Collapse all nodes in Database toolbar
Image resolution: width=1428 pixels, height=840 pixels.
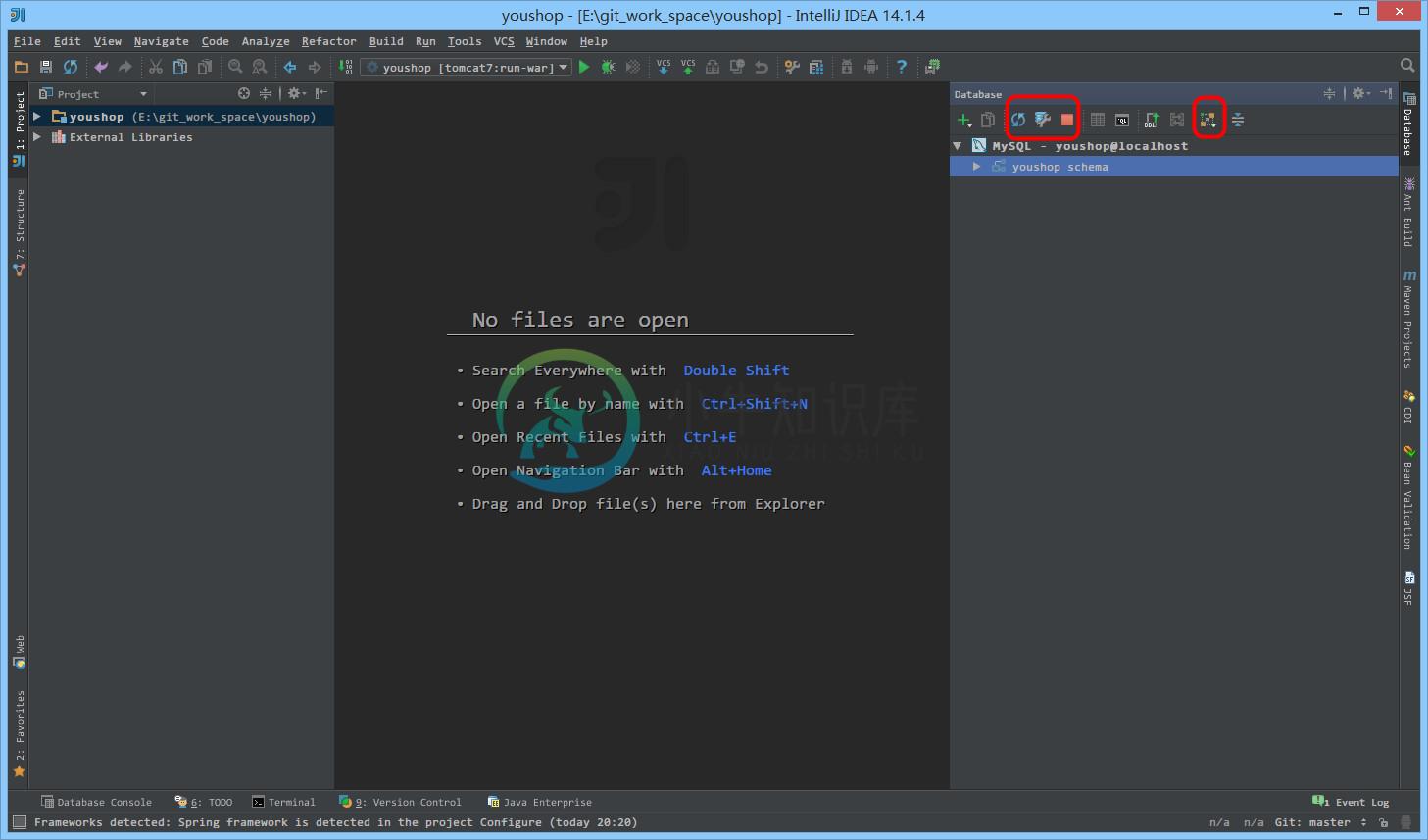point(1238,120)
